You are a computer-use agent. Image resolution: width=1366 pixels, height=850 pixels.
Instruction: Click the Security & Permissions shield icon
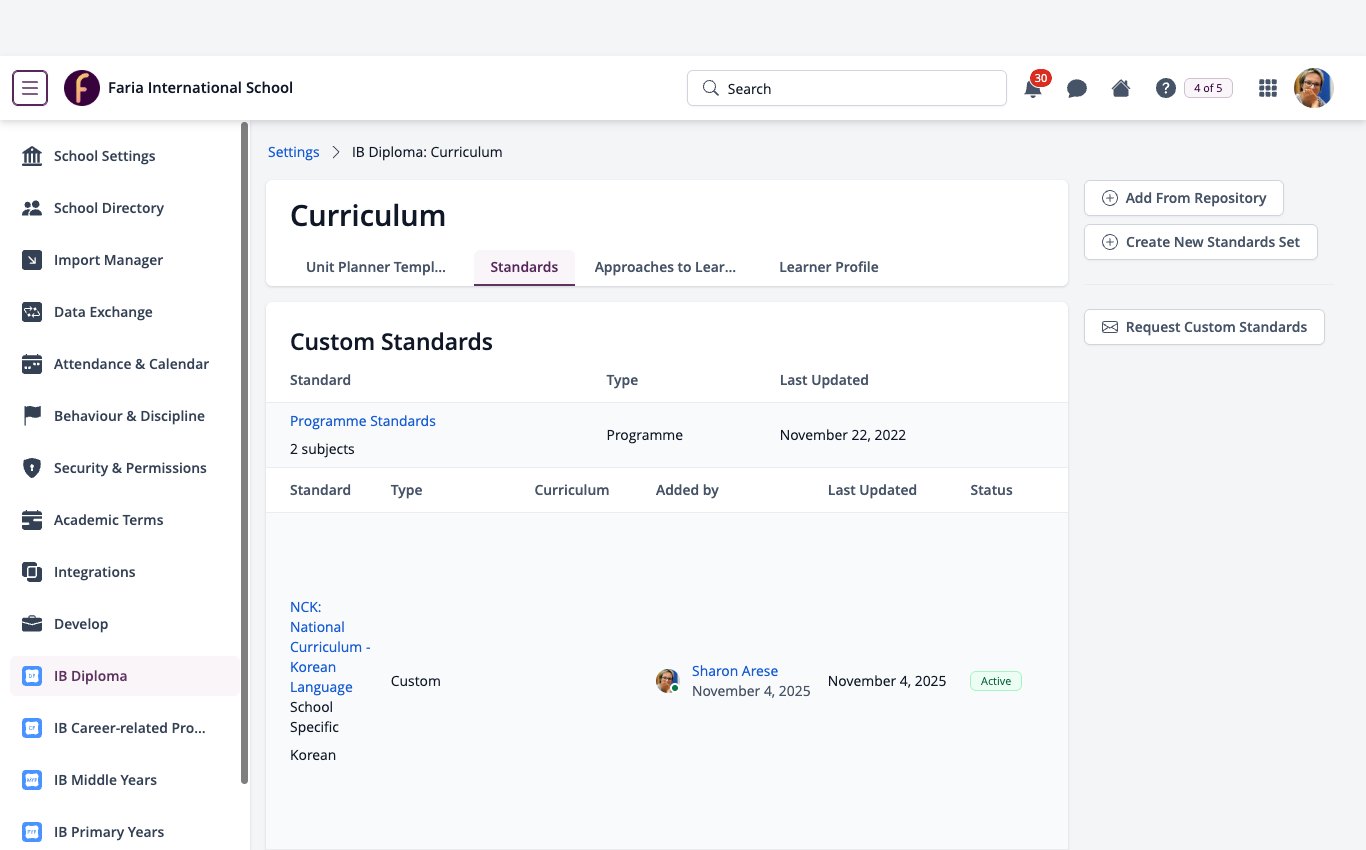point(32,468)
